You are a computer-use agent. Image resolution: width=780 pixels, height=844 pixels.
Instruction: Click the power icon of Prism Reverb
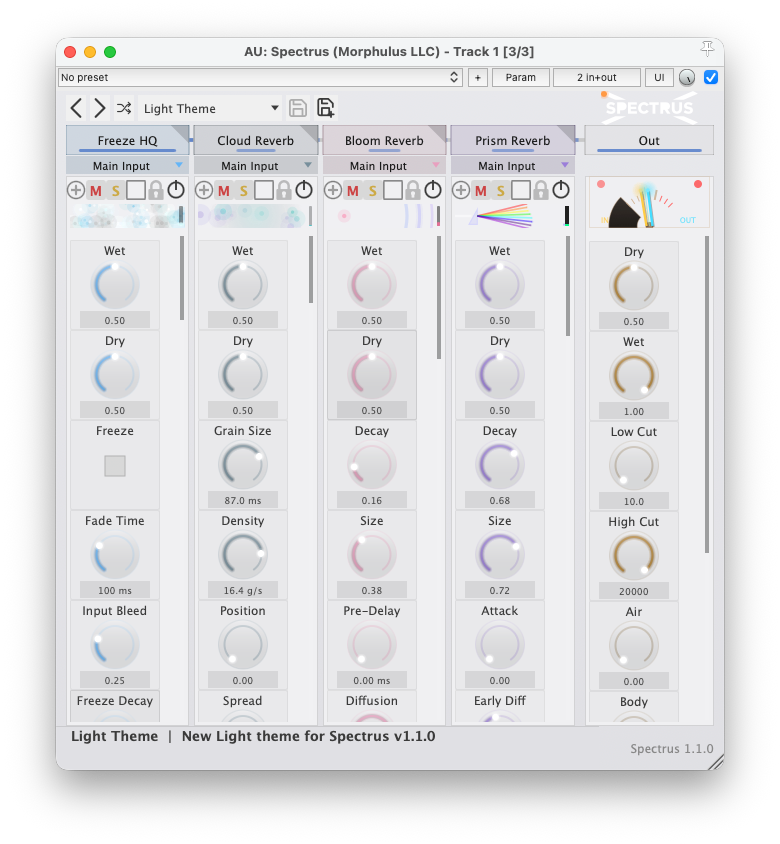tap(561, 189)
